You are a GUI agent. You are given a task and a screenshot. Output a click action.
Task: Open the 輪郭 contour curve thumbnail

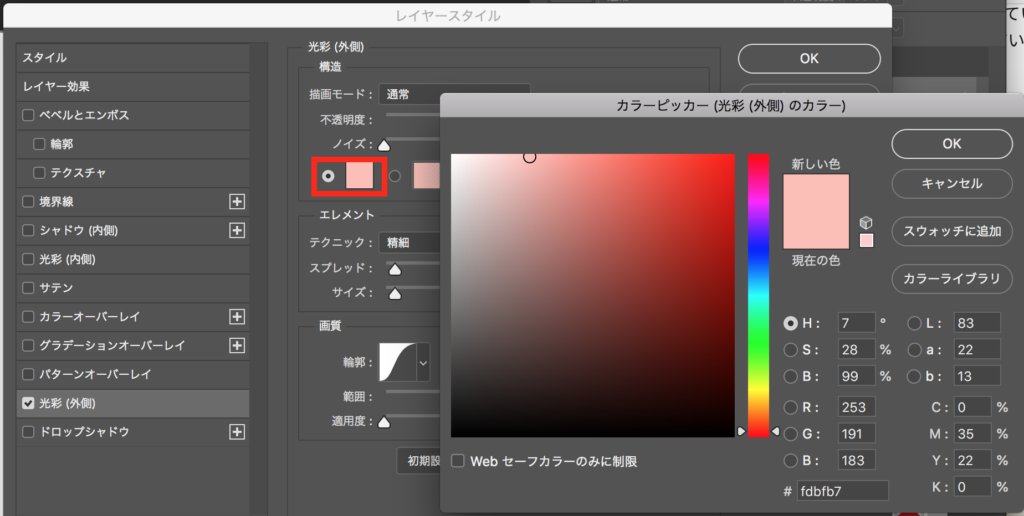tap(398, 362)
